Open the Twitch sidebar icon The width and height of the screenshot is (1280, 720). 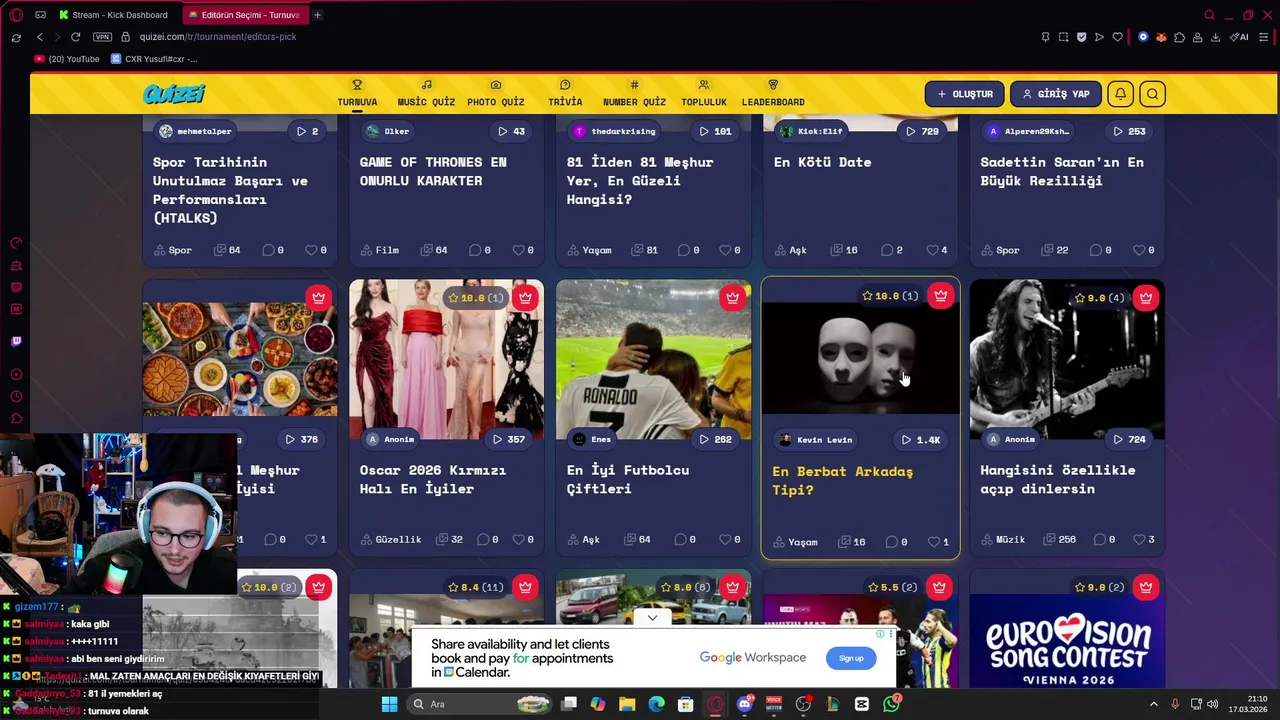(16, 341)
